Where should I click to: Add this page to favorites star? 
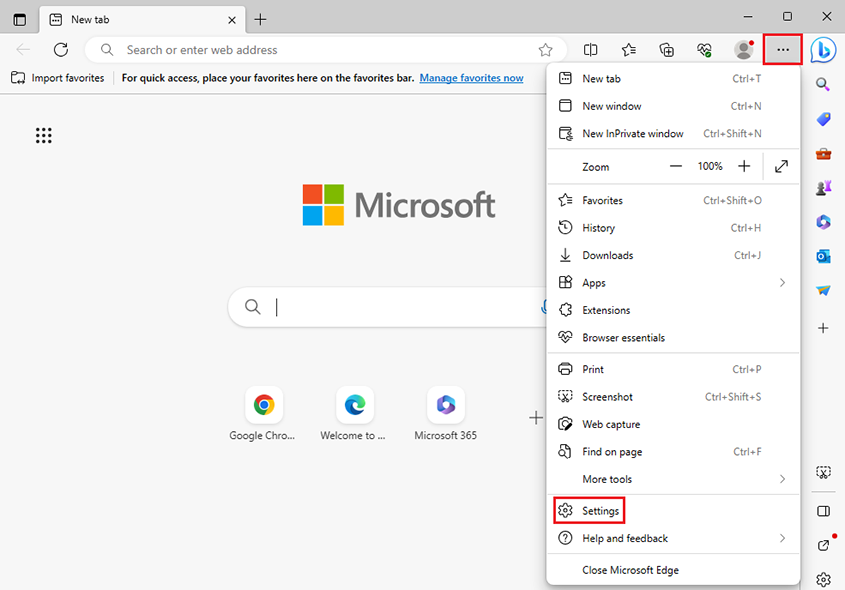[545, 50]
